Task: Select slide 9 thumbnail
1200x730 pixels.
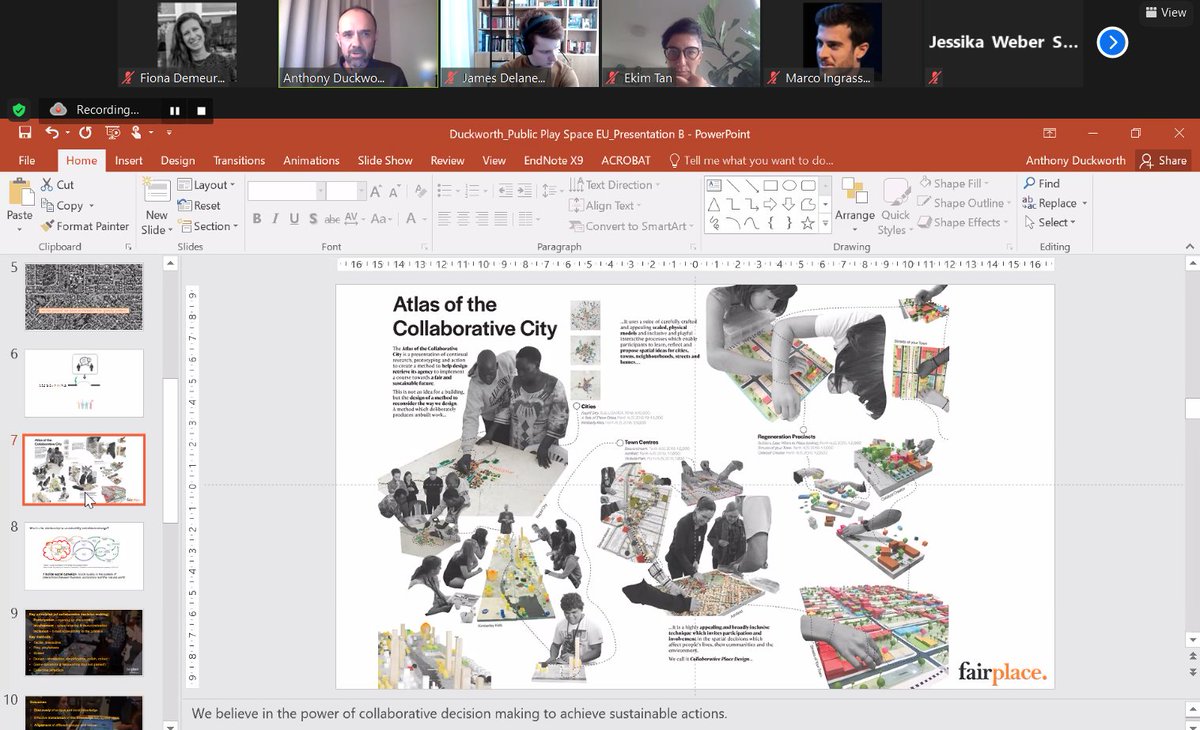Action: click(x=84, y=642)
